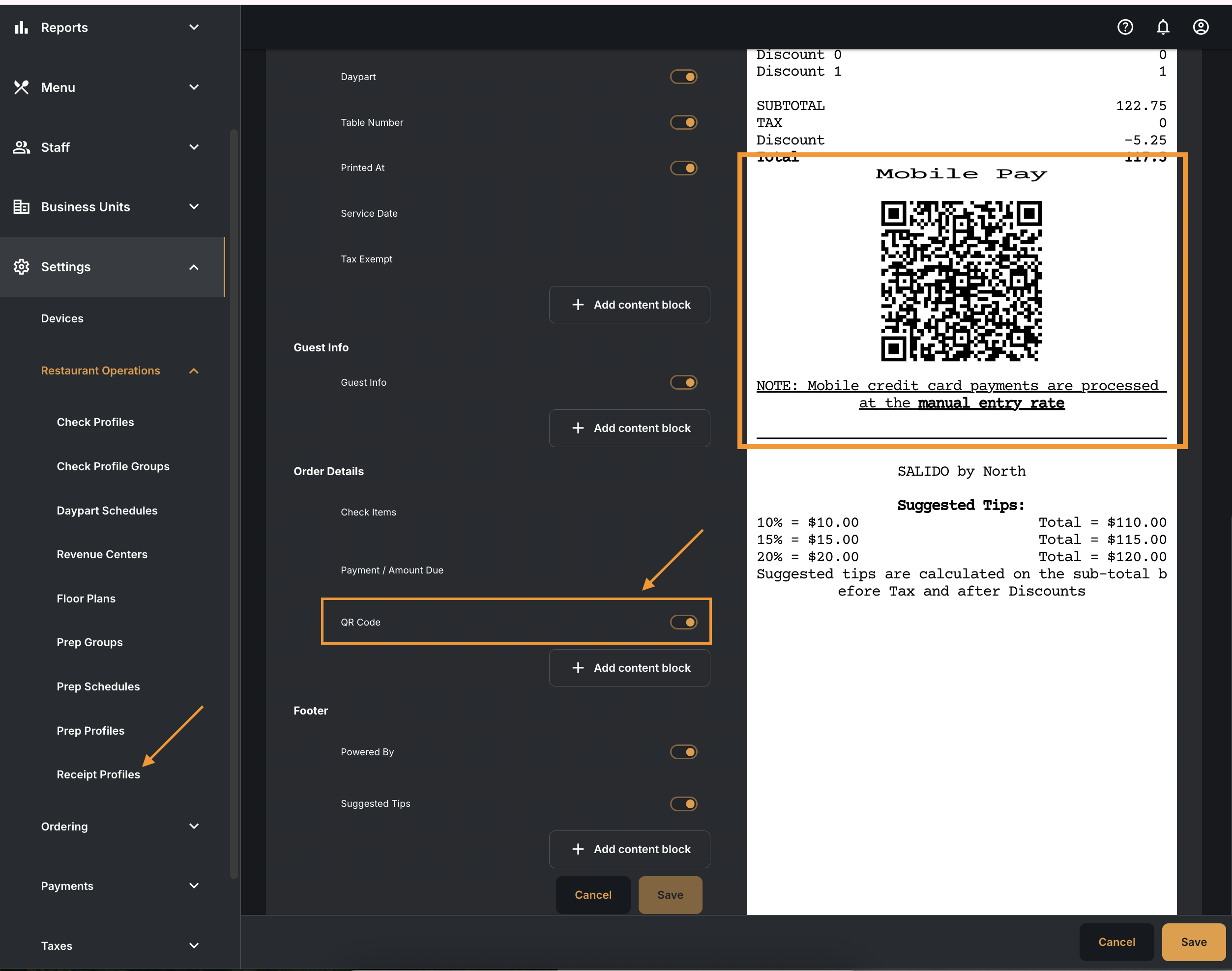This screenshot has width=1232, height=971.
Task: Select the Tax Exempt row
Action: pos(366,259)
